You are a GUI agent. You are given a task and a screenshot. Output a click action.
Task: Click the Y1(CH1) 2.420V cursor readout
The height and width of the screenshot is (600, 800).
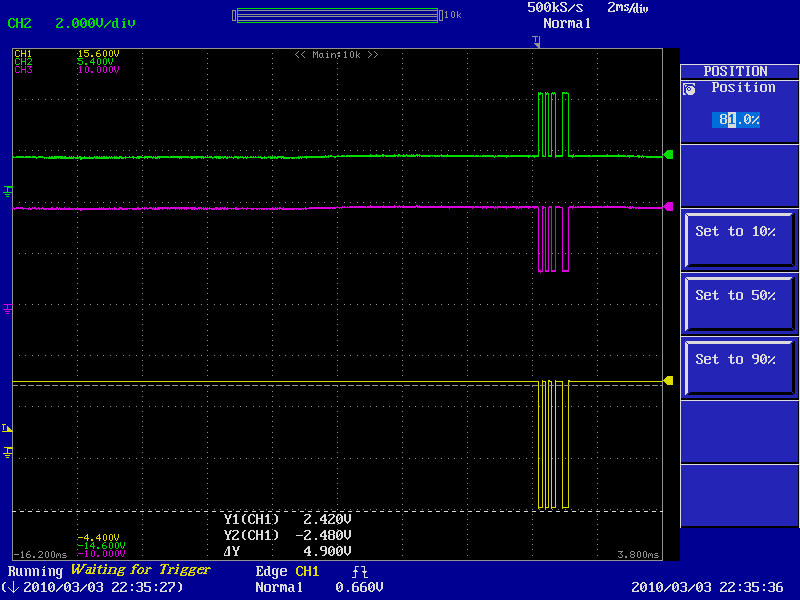[x=288, y=519]
